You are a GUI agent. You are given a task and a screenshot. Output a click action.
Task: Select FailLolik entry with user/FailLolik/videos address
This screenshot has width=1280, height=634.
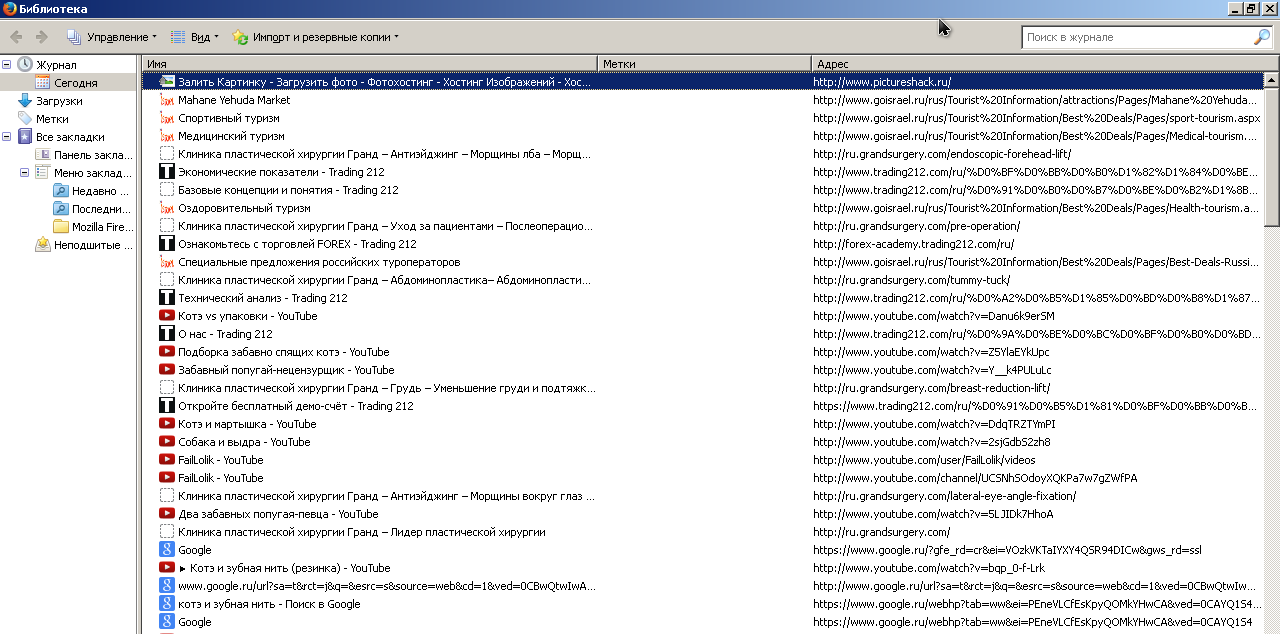[x=702, y=460]
